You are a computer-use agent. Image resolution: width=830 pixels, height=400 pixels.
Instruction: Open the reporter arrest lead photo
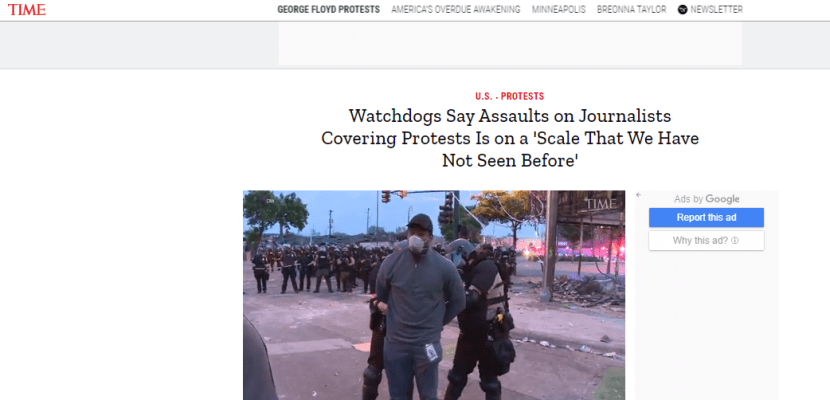434,295
